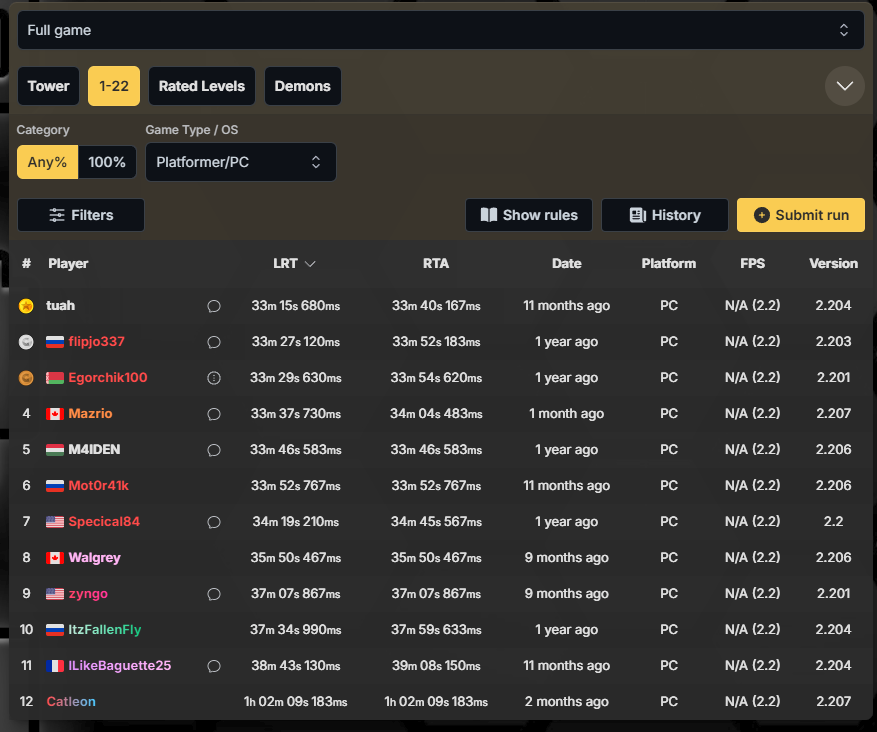The height and width of the screenshot is (732, 877).
Task: Open player profile Catleon
Action: coord(71,702)
